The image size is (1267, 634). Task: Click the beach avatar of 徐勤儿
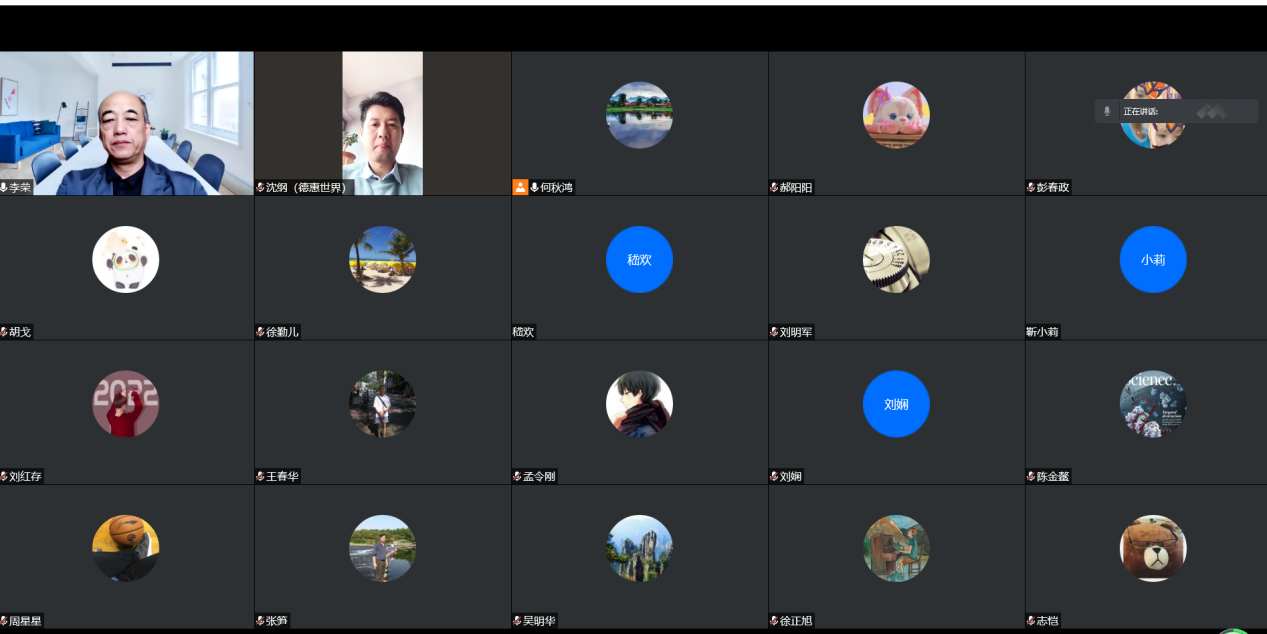coord(382,259)
